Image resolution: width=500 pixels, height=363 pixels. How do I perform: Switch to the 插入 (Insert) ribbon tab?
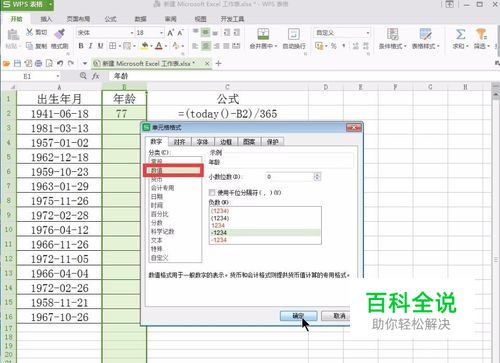(46, 19)
